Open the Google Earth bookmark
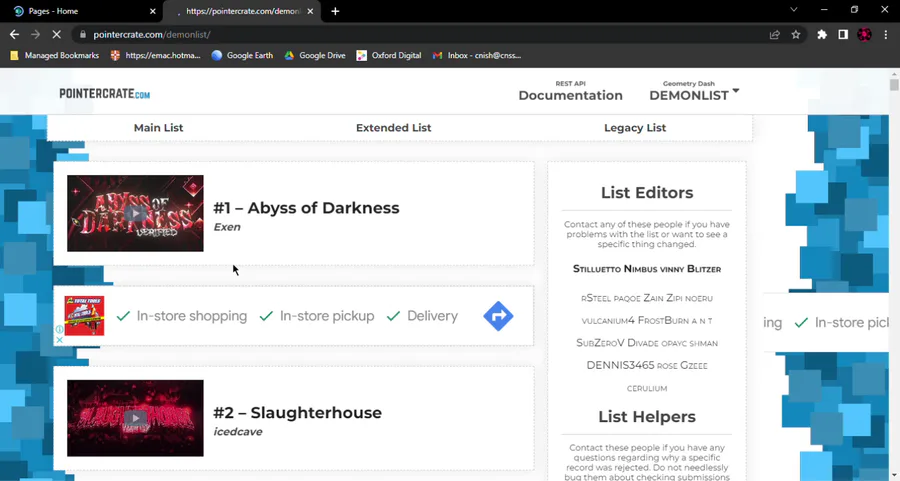Viewport: 900px width, 481px height. click(x=242, y=56)
